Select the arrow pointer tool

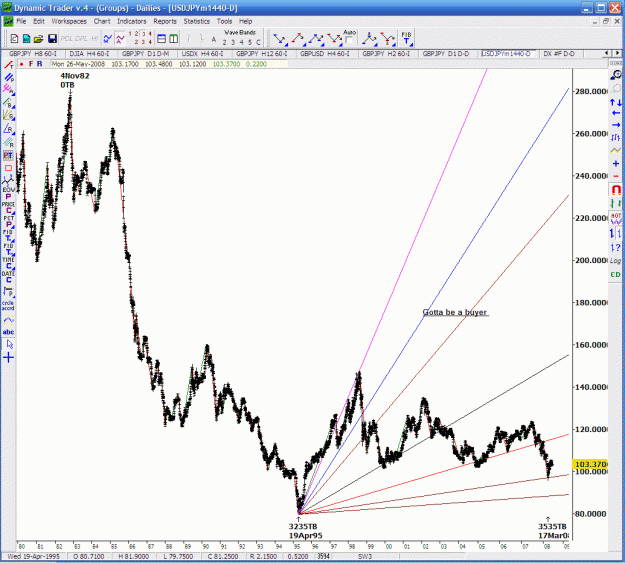[x=8, y=344]
